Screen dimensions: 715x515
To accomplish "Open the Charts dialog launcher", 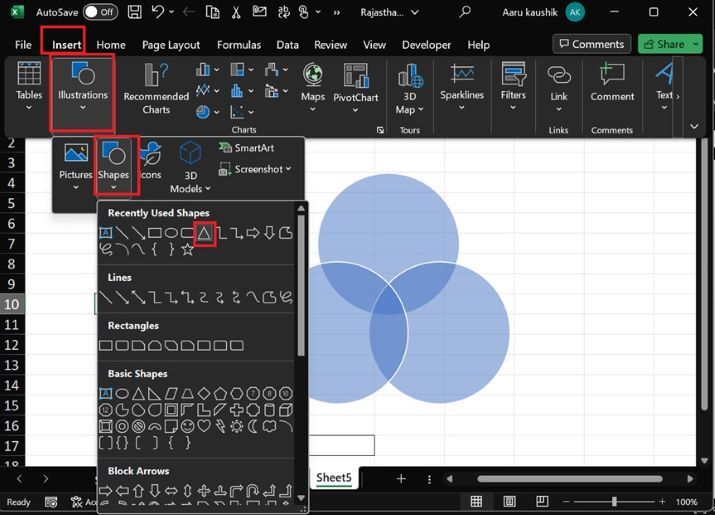I will [380, 130].
